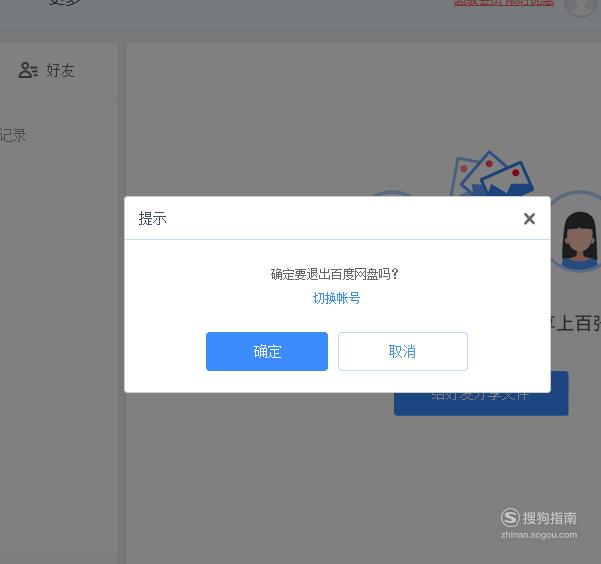This screenshot has height=564, width=601.
Task: Click the partial circle avatar above dialog
Action: 391,193
